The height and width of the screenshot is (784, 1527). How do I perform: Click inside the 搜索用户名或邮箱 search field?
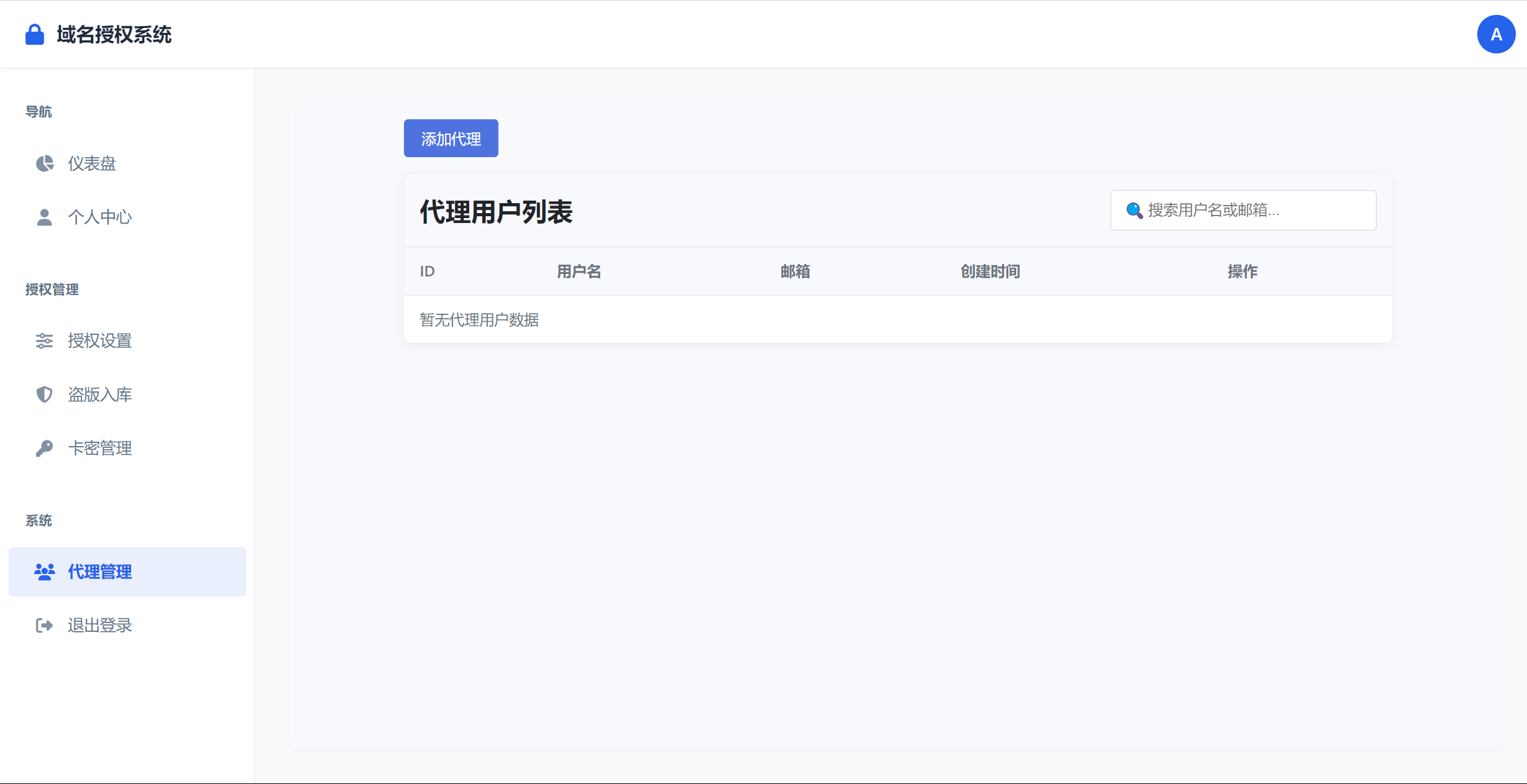(1243, 211)
